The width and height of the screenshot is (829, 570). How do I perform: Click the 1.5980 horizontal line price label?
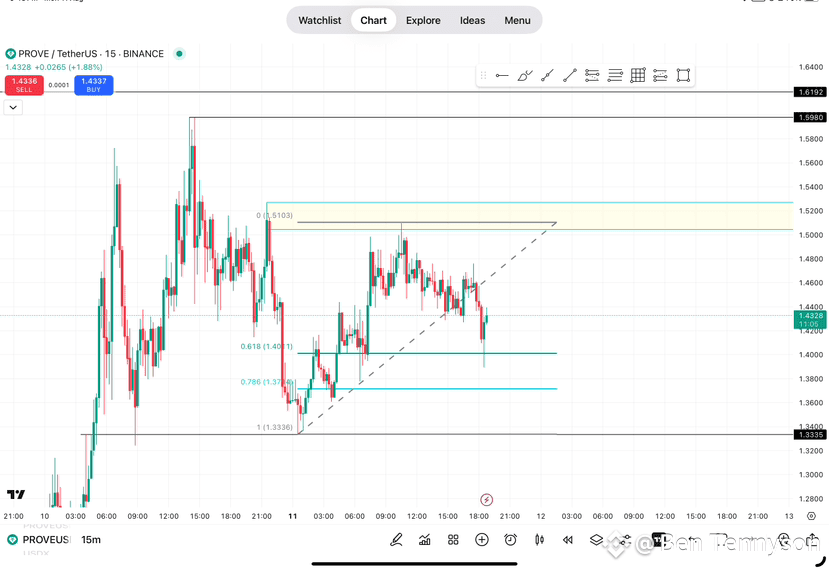pos(810,117)
